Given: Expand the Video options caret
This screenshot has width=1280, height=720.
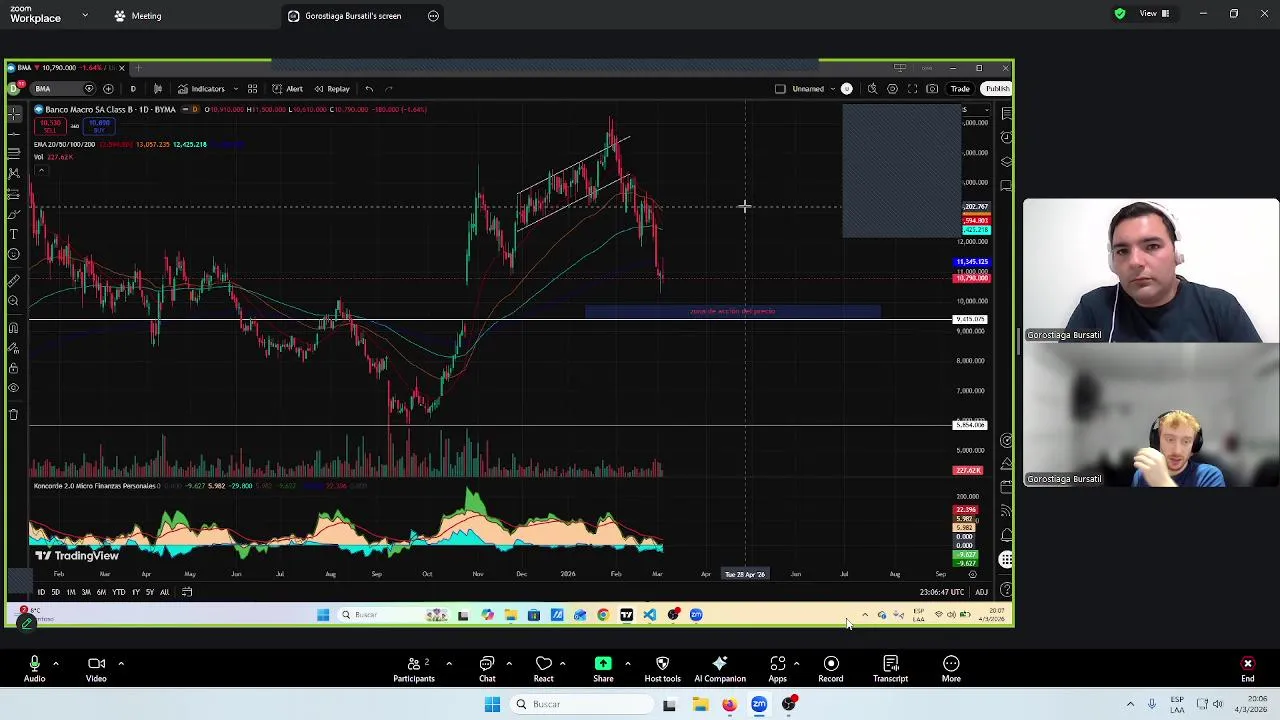Looking at the screenshot, I should (x=121, y=663).
